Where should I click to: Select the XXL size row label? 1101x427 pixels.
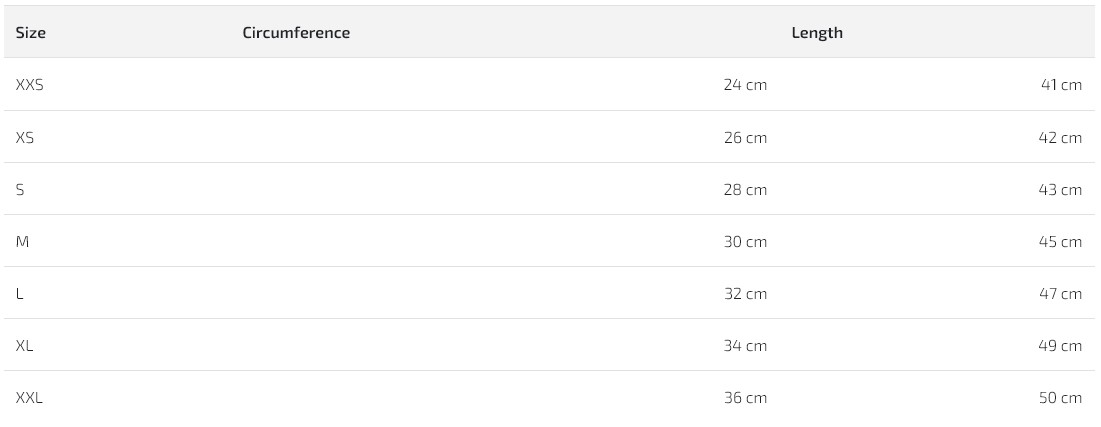click(29, 397)
